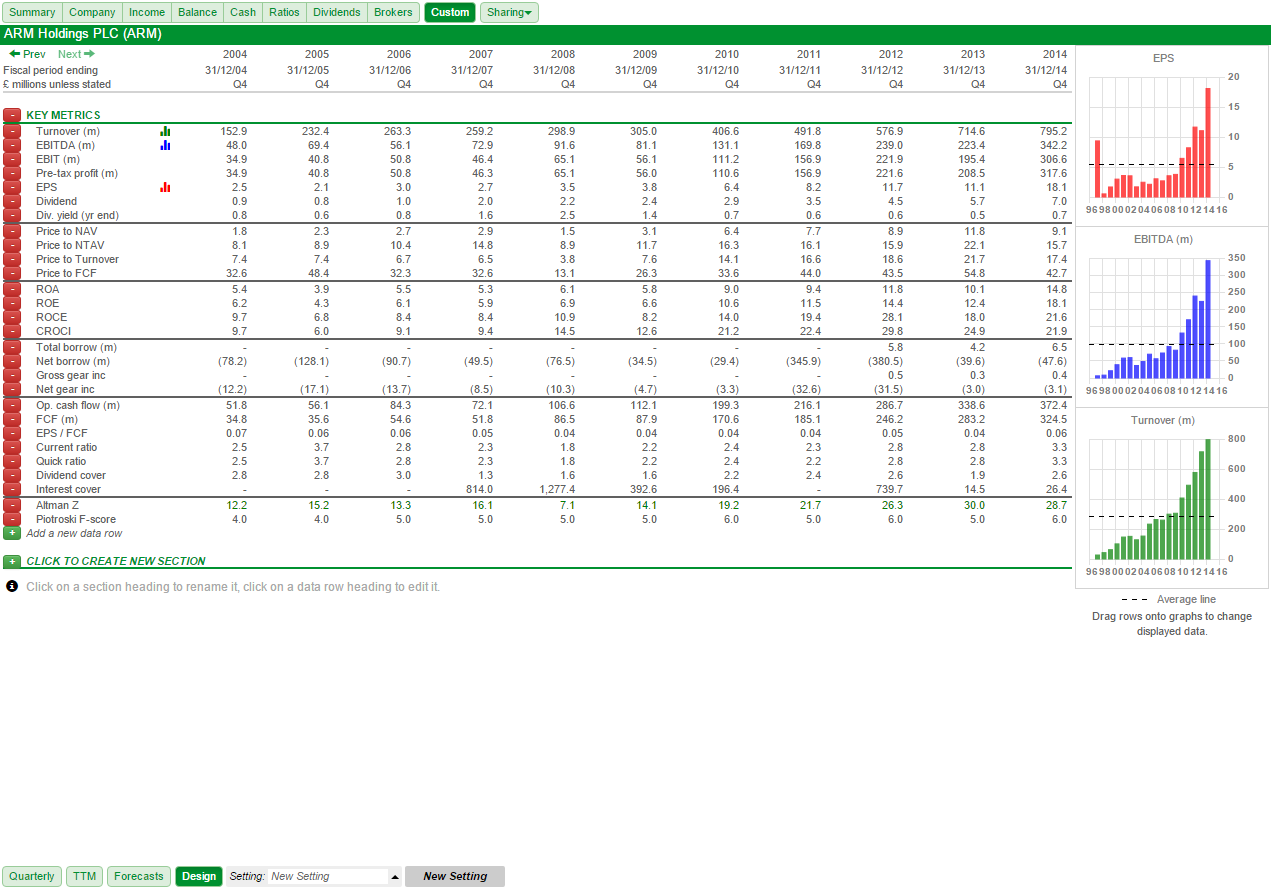Remove the KEY METRICS section with minus icon
Viewport: 1271px width, 888px height.
(12, 115)
